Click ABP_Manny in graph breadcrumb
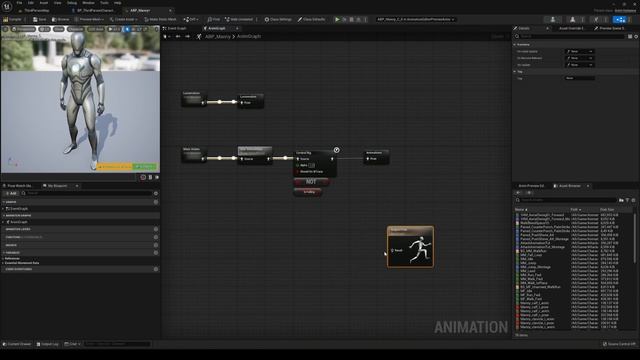Screen dimensions: 640x360 (218, 36)
